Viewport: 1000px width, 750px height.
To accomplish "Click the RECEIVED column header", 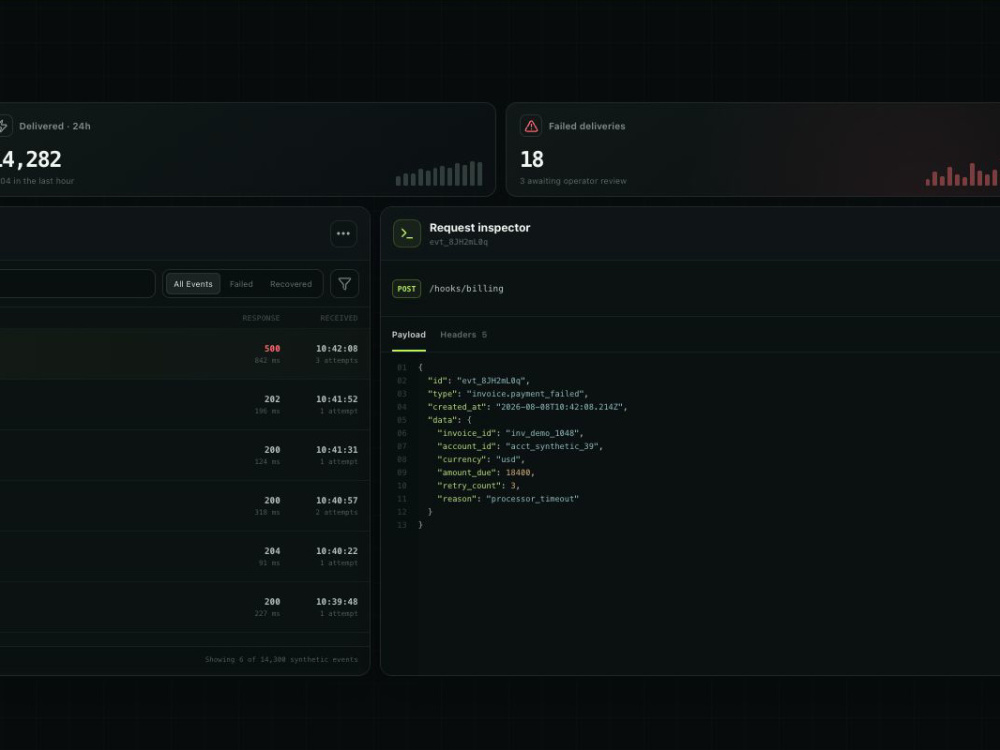I will (x=339, y=318).
